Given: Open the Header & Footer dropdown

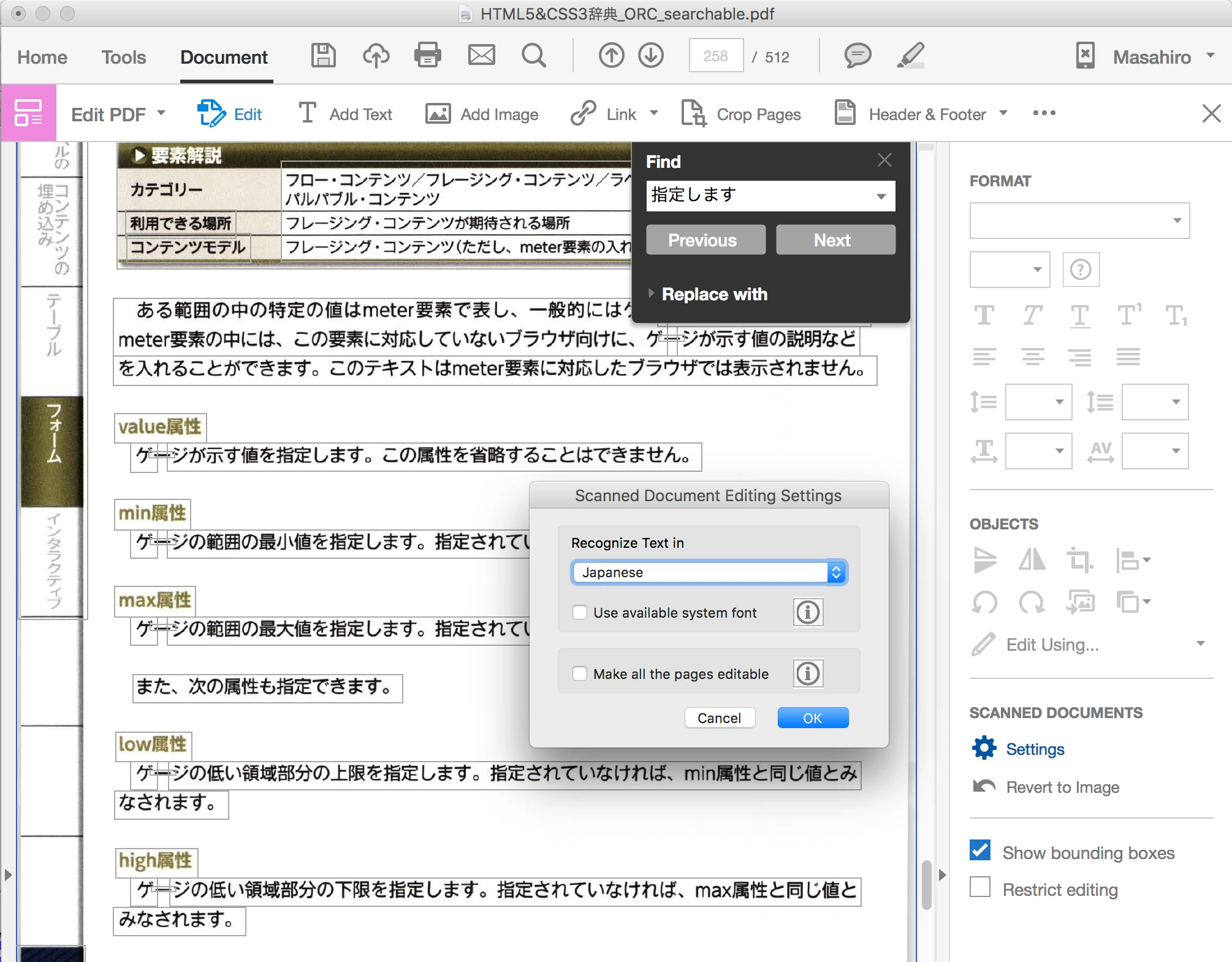Looking at the screenshot, I should 1003,113.
